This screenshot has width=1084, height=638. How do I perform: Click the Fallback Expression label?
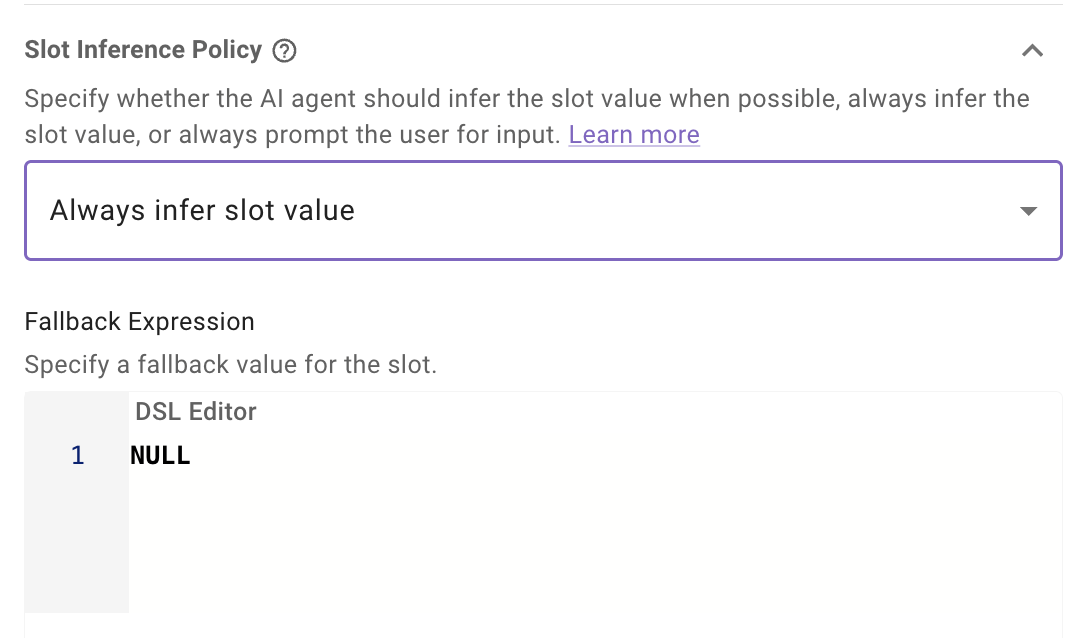pyautogui.click(x=139, y=322)
